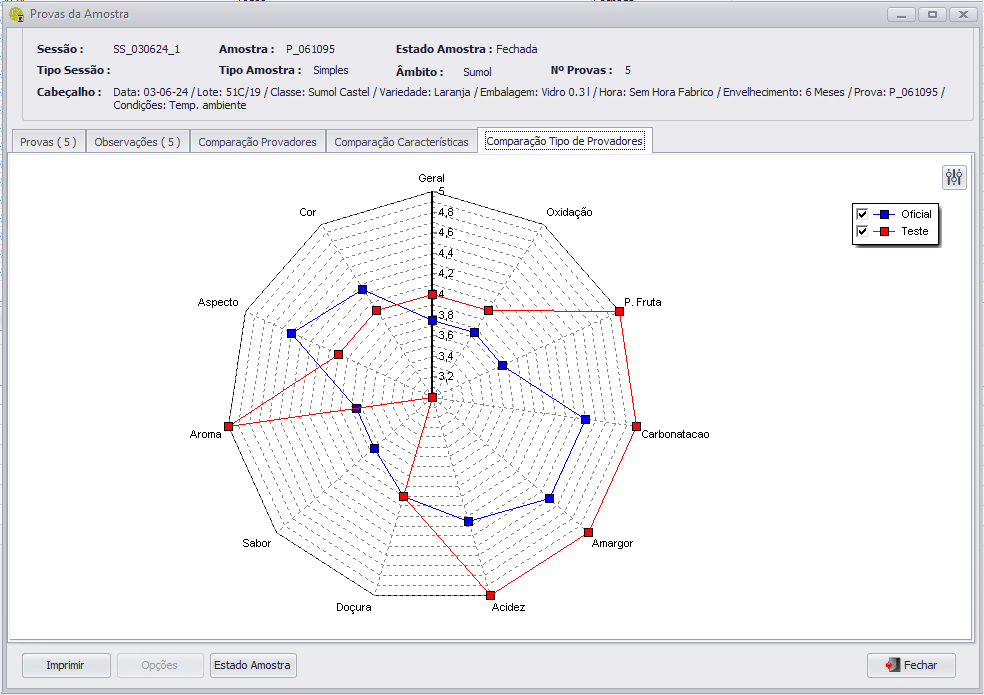
Task: Click the red Teste legend marker
Action: click(x=884, y=231)
